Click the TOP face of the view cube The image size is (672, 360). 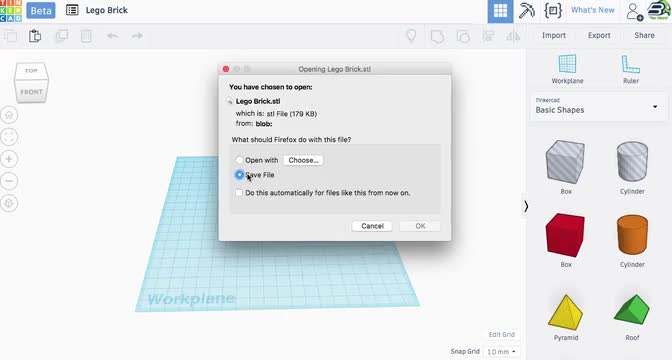[31, 71]
